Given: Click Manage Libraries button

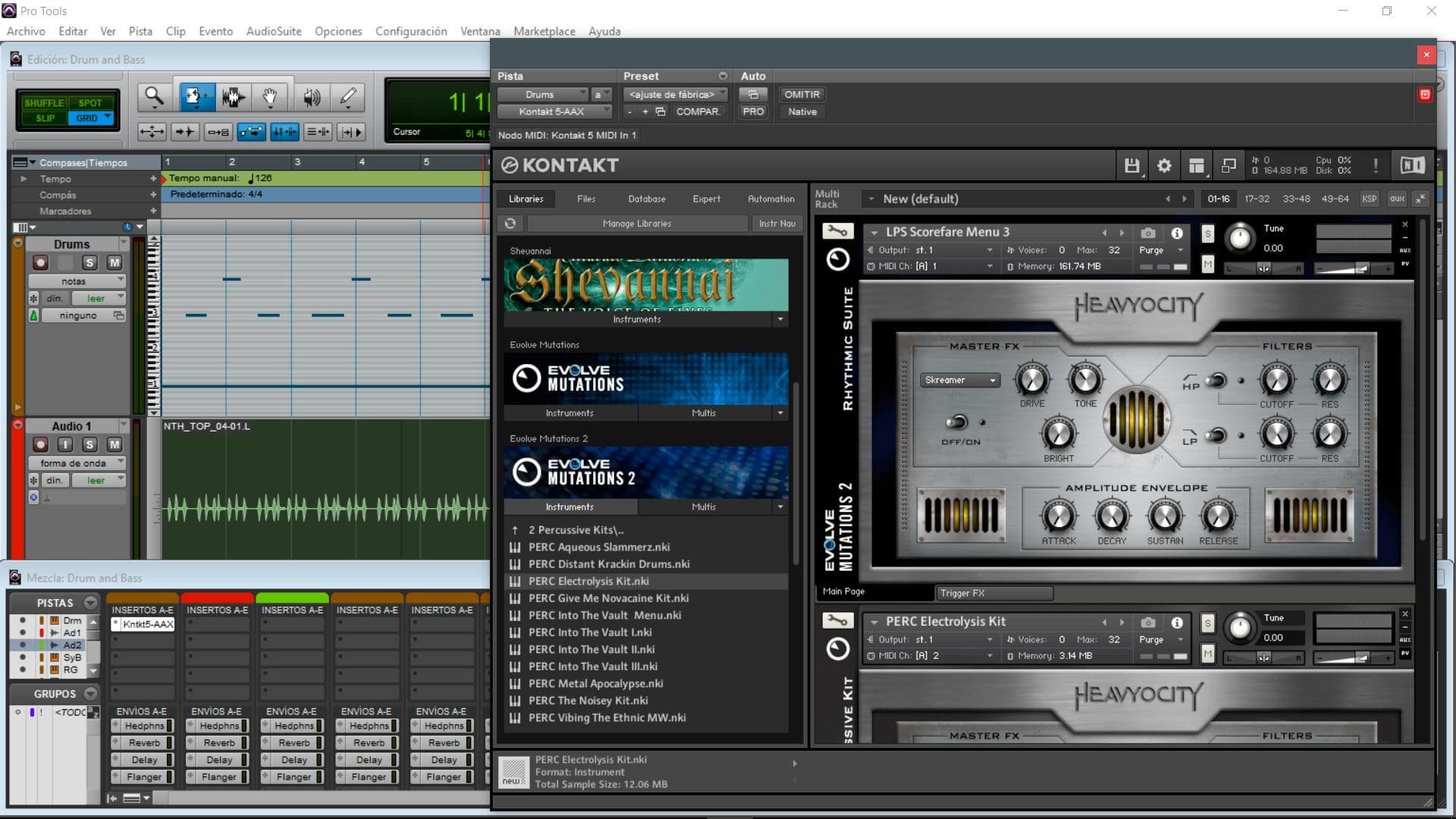Looking at the screenshot, I should tap(637, 224).
